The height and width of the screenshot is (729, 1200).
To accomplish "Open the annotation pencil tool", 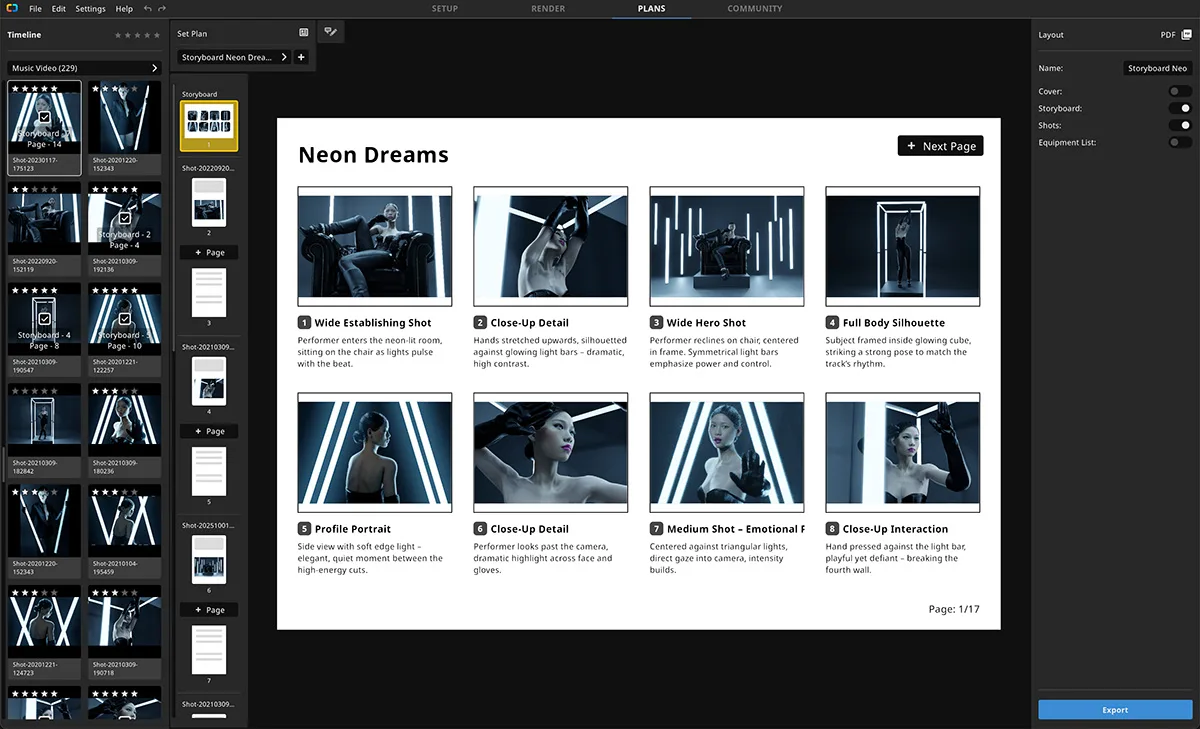I will coord(330,32).
